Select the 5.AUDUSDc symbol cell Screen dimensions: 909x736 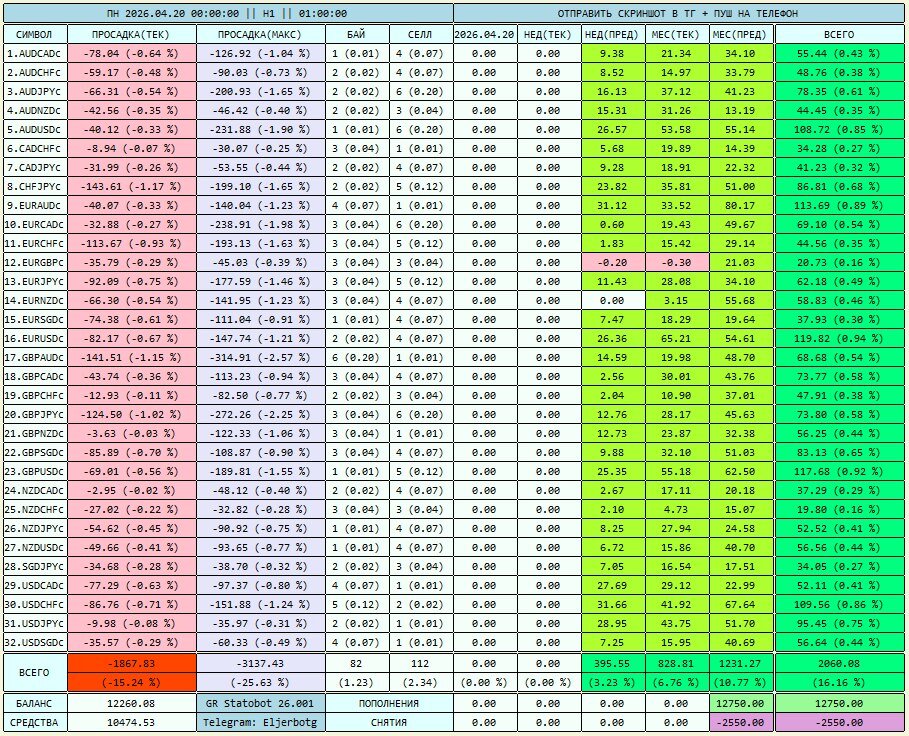pyautogui.click(x=35, y=129)
